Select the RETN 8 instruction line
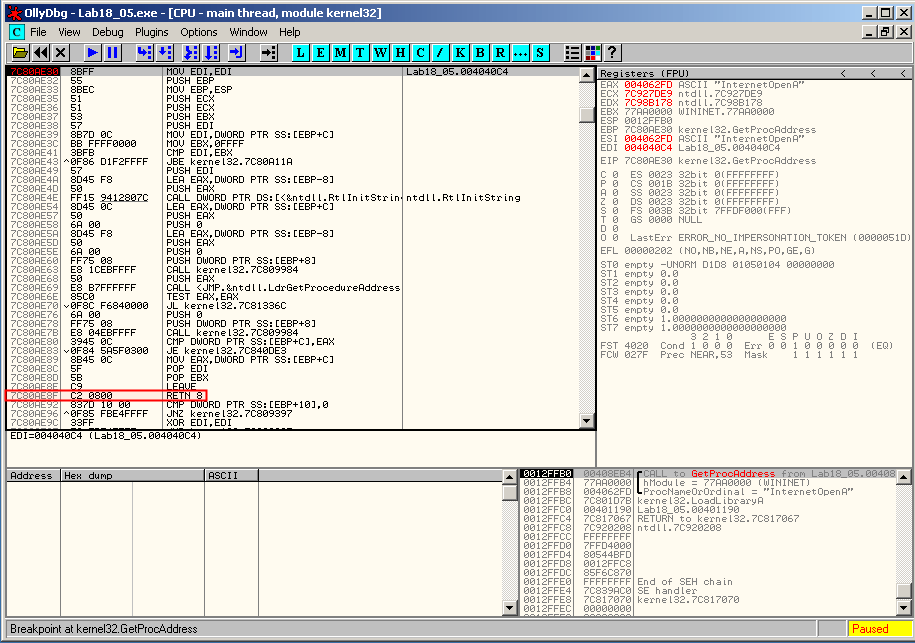Screen dimensions: 915x643 pos(186,396)
